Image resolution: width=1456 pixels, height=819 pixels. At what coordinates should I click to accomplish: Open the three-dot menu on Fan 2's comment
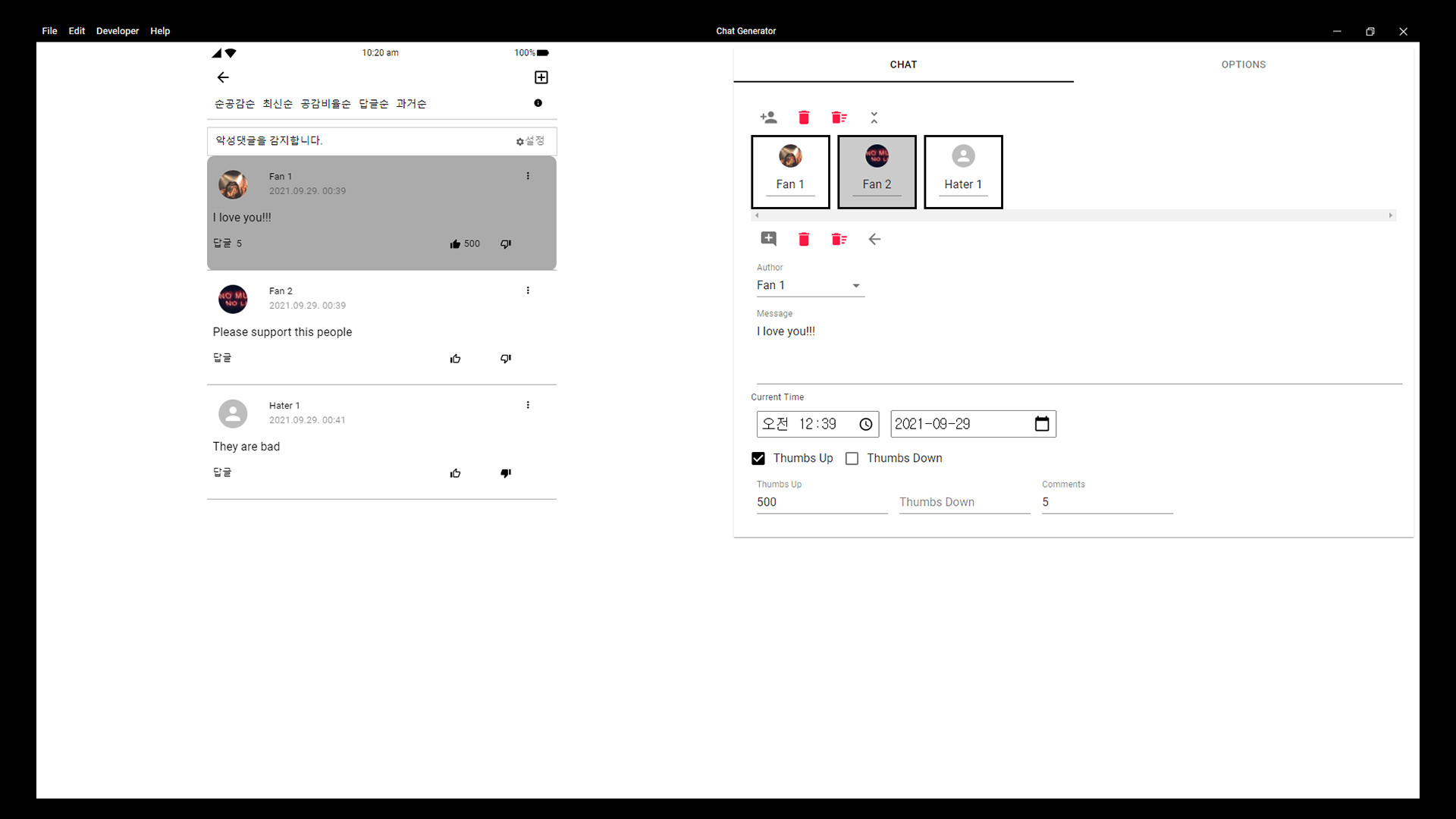click(528, 290)
